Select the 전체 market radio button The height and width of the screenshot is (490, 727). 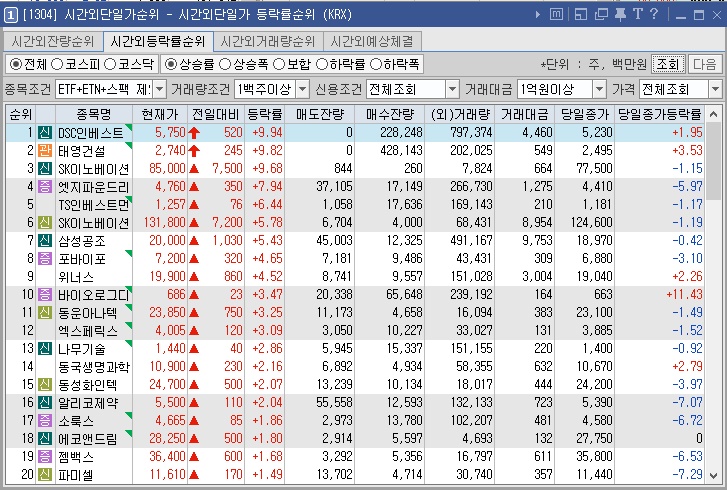click(x=15, y=64)
